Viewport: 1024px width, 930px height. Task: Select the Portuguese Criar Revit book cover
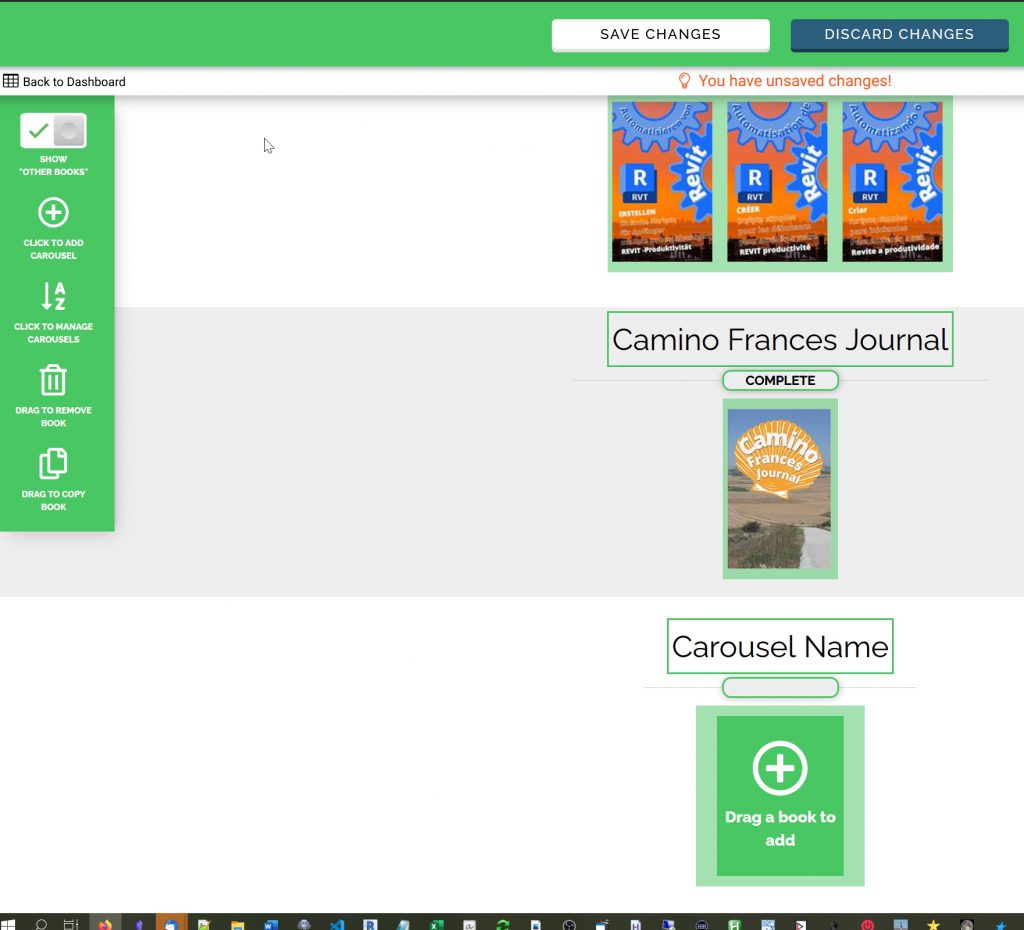point(892,181)
